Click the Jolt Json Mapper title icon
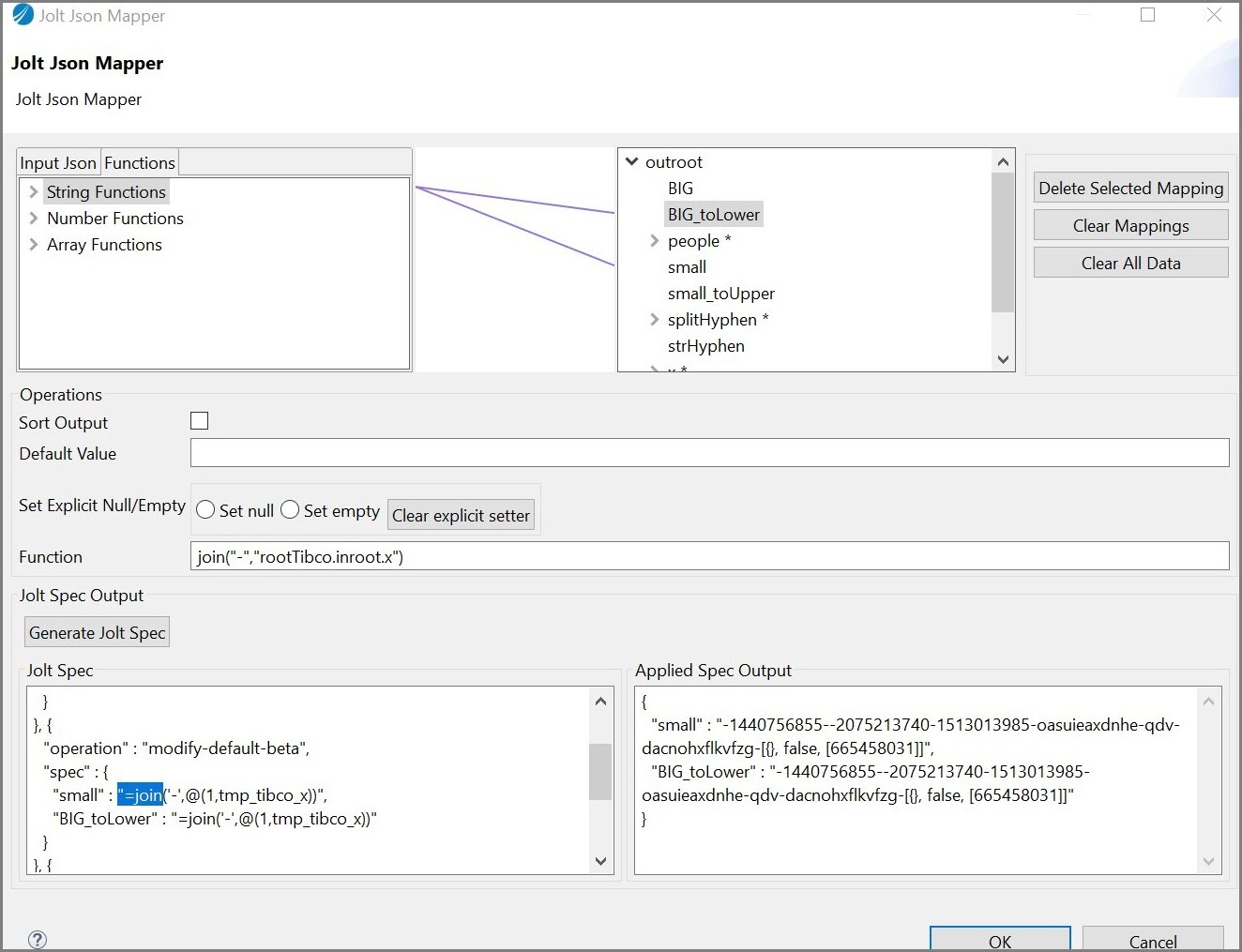Screen dimensions: 1242x952 point(23,15)
